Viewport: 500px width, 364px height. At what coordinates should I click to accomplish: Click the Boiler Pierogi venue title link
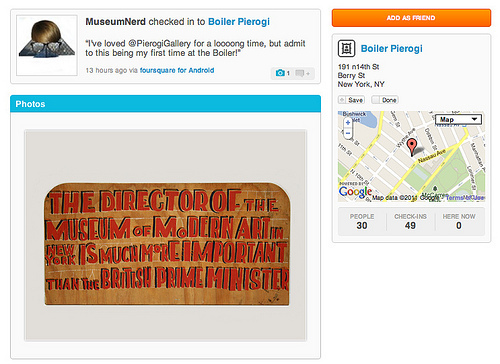click(x=392, y=49)
